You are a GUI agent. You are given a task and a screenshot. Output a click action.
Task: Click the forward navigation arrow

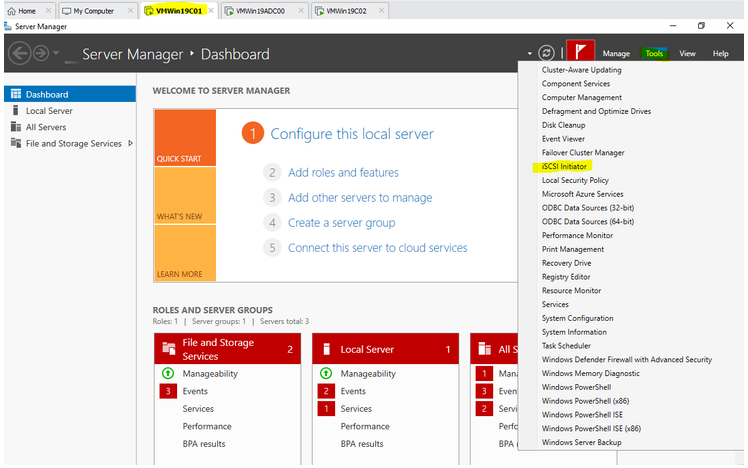[x=40, y=53]
